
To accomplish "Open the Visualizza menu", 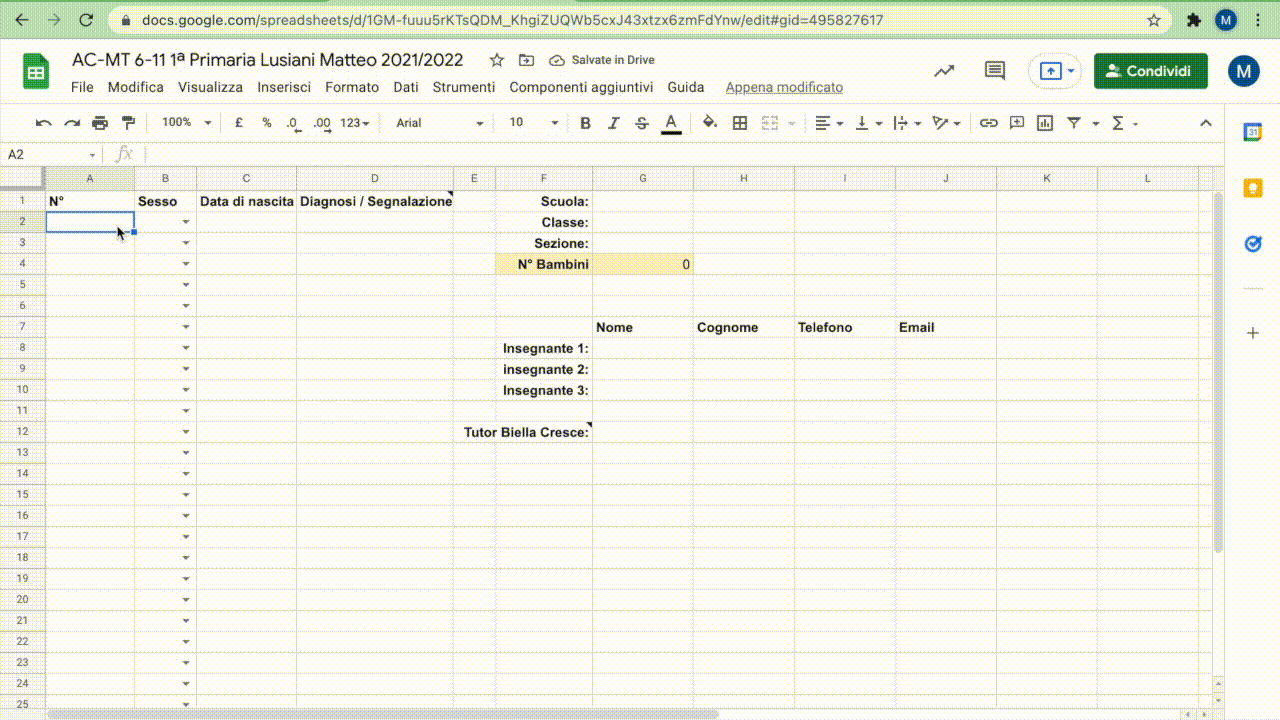I will [210, 87].
